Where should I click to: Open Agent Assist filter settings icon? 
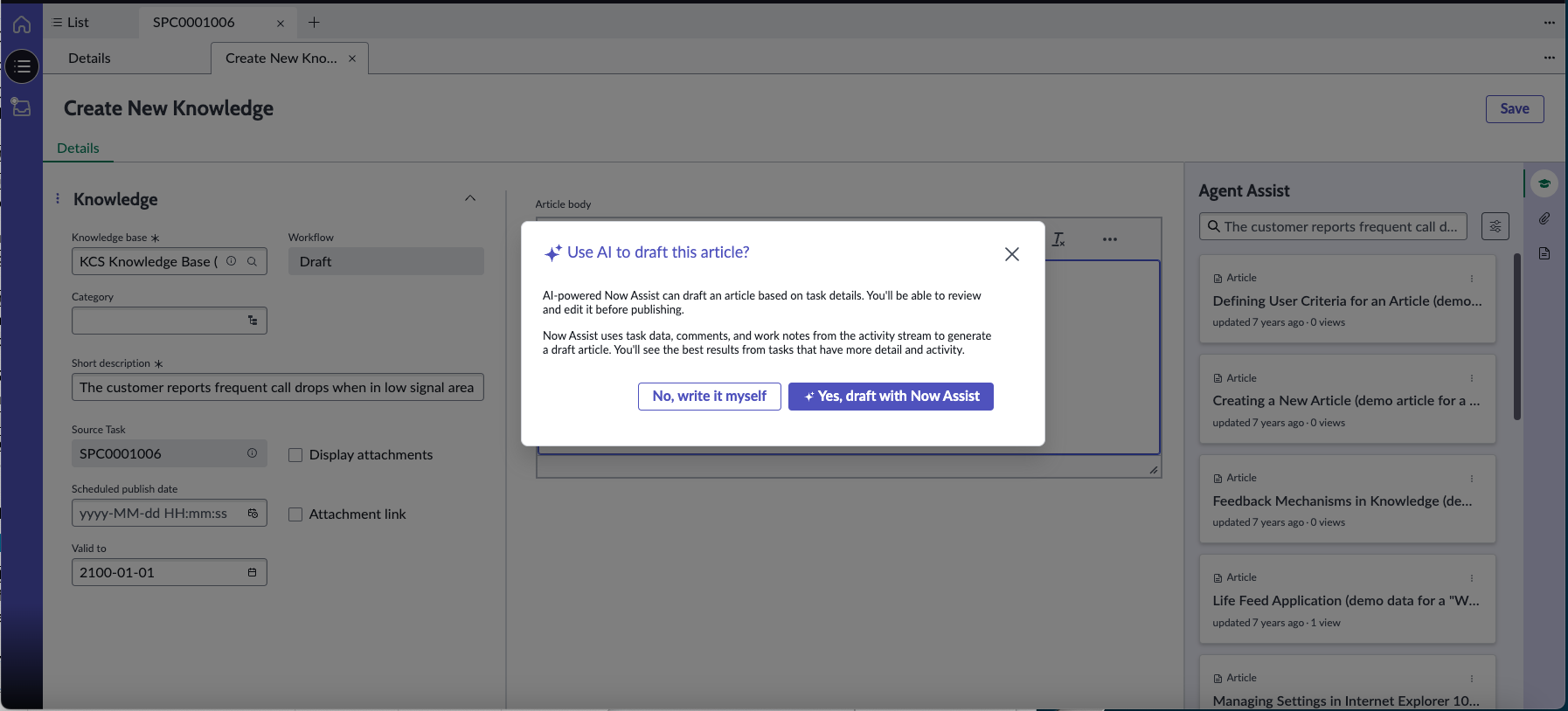point(1495,226)
